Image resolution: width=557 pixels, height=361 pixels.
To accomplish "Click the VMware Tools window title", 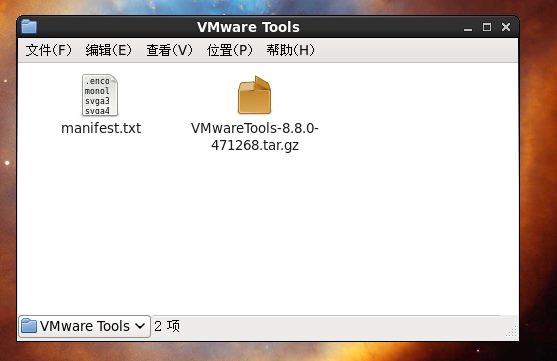I will (248, 27).
